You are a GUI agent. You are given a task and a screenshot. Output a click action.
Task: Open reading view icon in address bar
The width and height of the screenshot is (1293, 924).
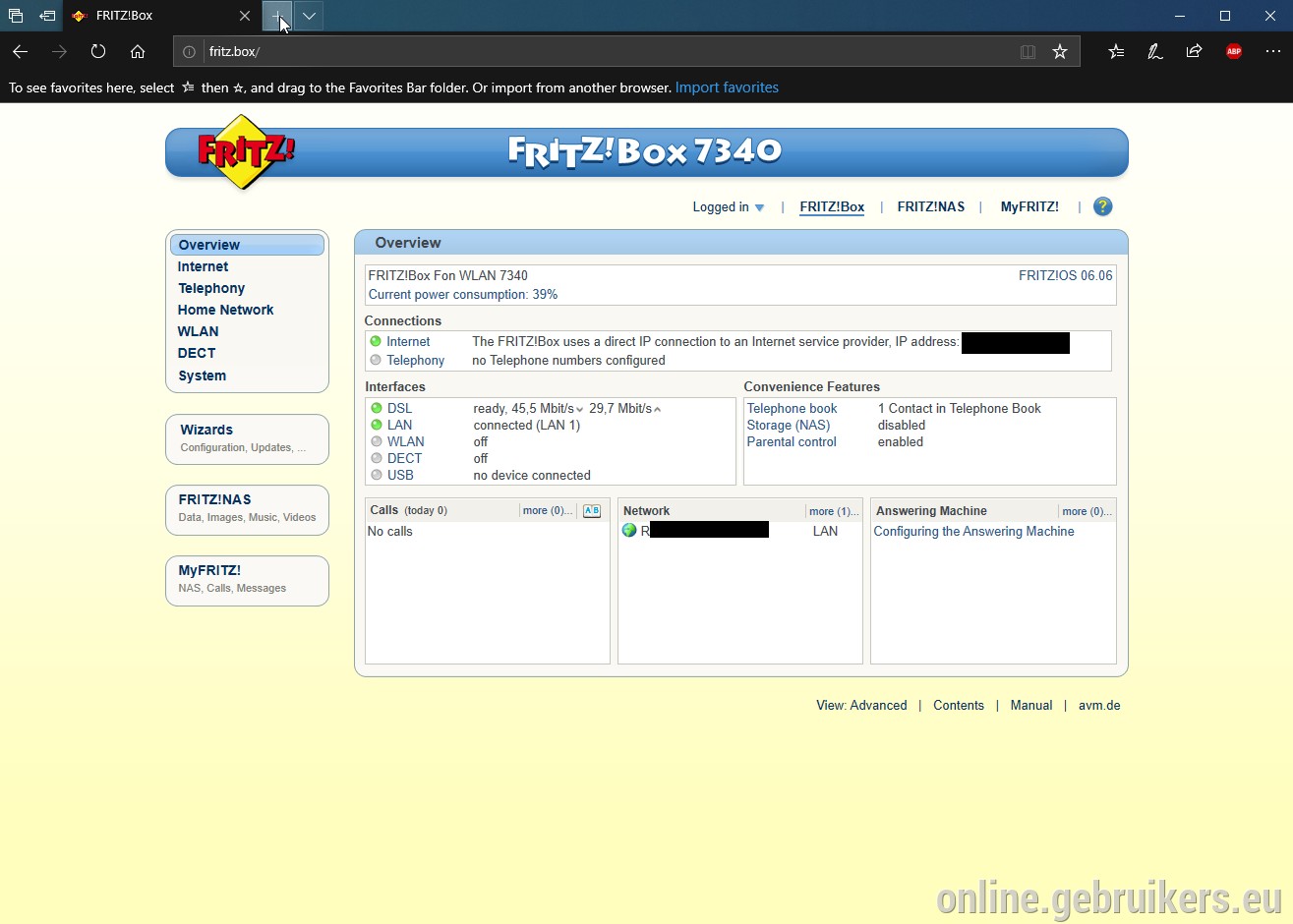[1028, 52]
